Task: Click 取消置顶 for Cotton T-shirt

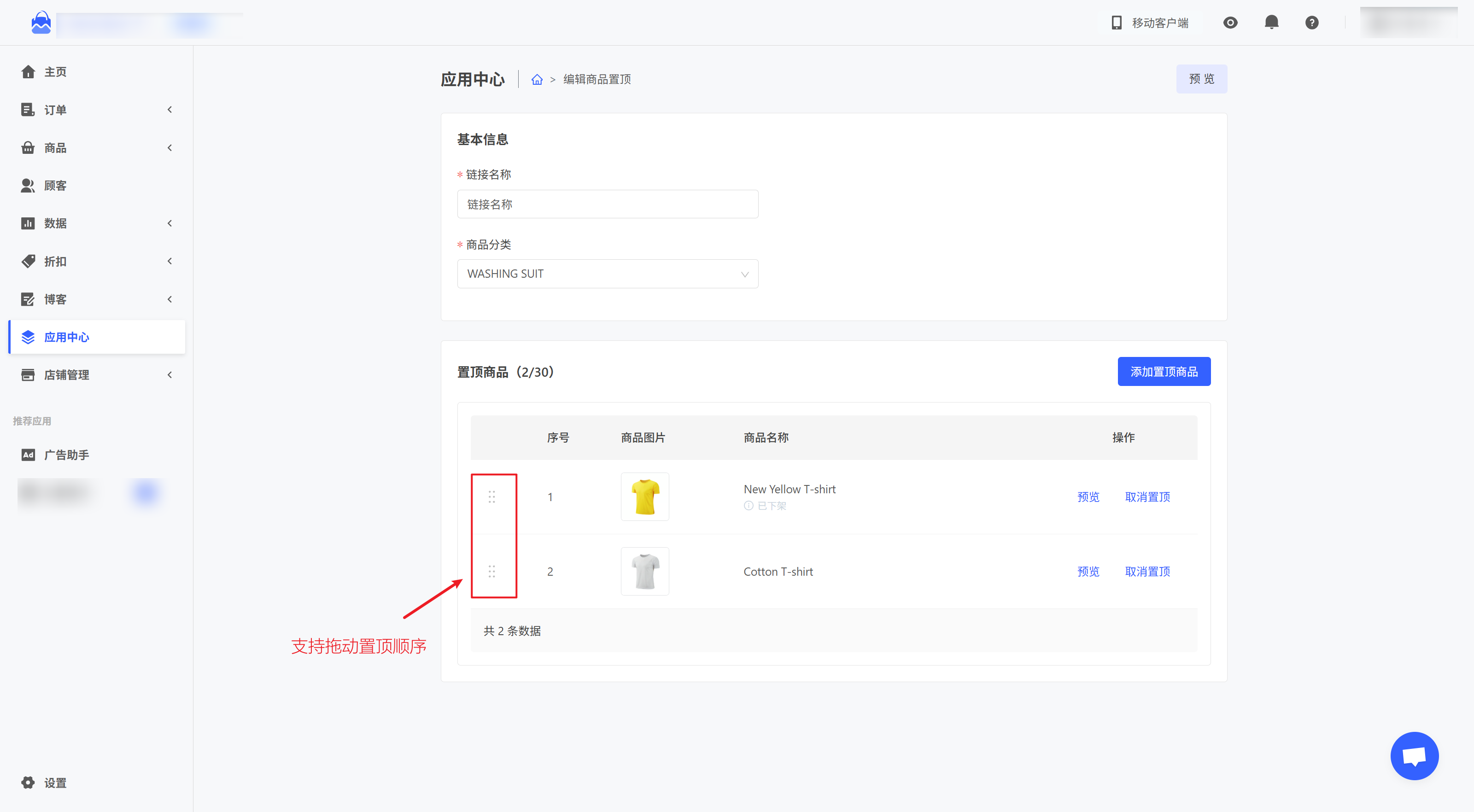Action: tap(1146, 571)
